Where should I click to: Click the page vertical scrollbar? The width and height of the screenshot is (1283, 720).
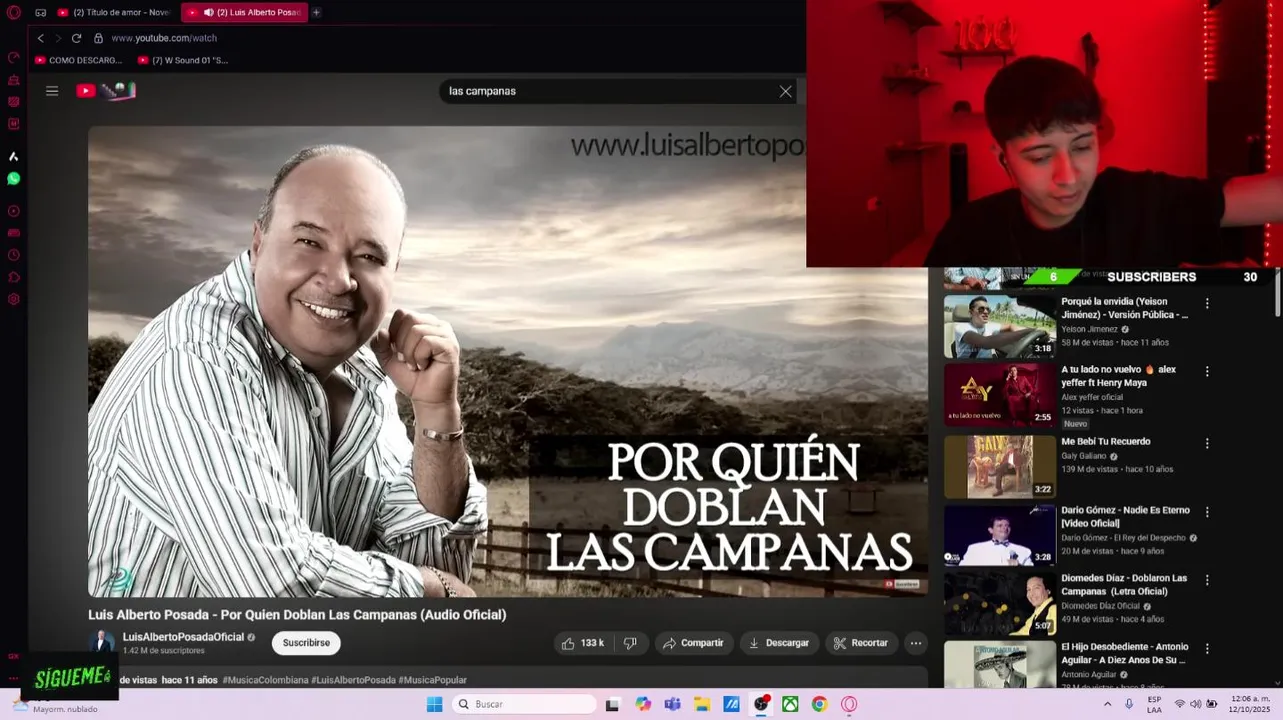pyautogui.click(x=1277, y=292)
